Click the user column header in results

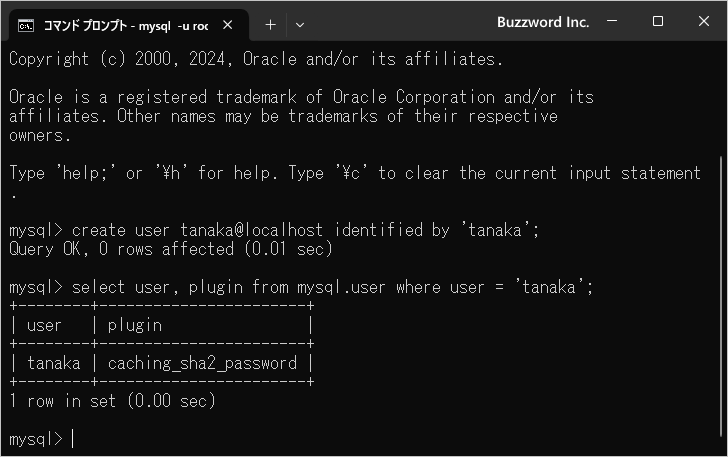[x=44, y=326]
